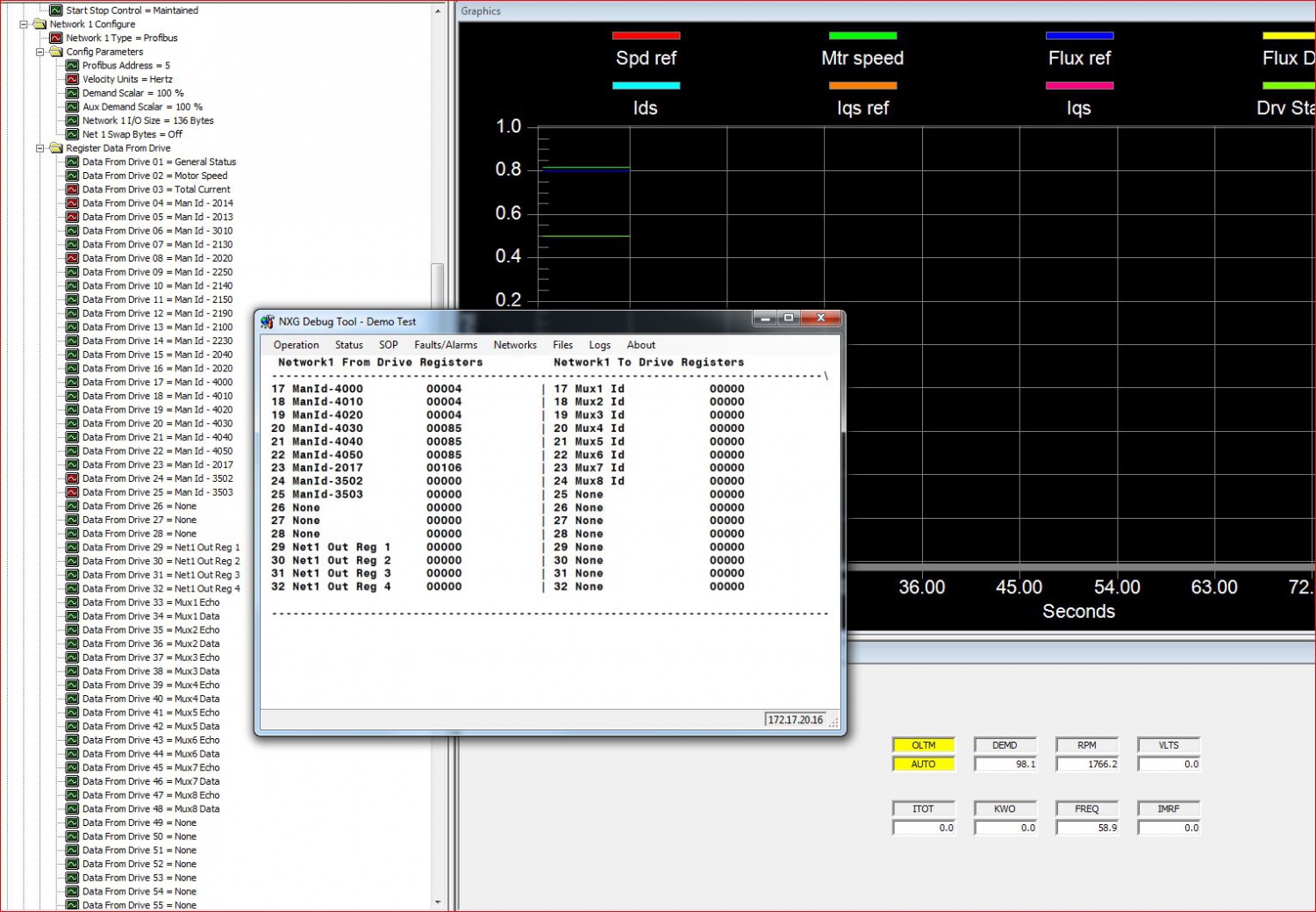Click the red icon beside Data From Drive 03 = Total Current
Image resolution: width=1316 pixels, height=912 pixels.
coord(72,189)
